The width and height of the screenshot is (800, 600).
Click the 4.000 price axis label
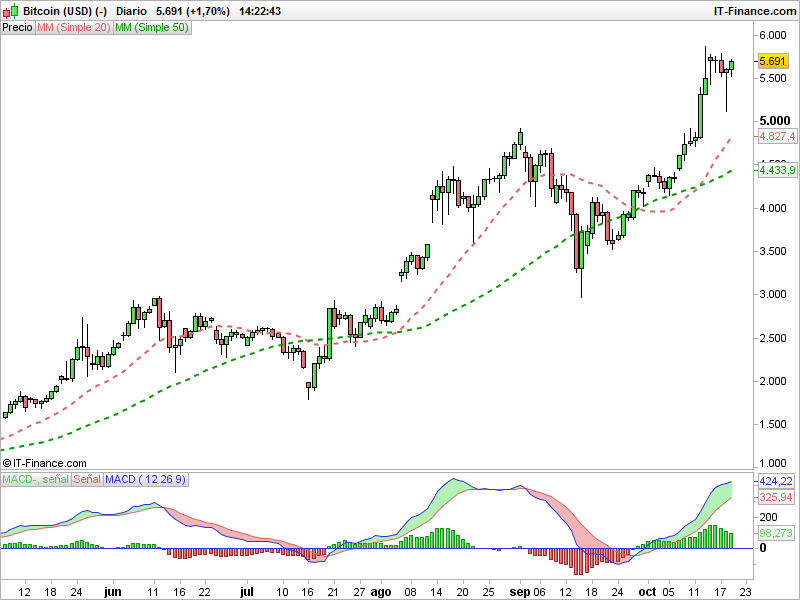pos(773,208)
